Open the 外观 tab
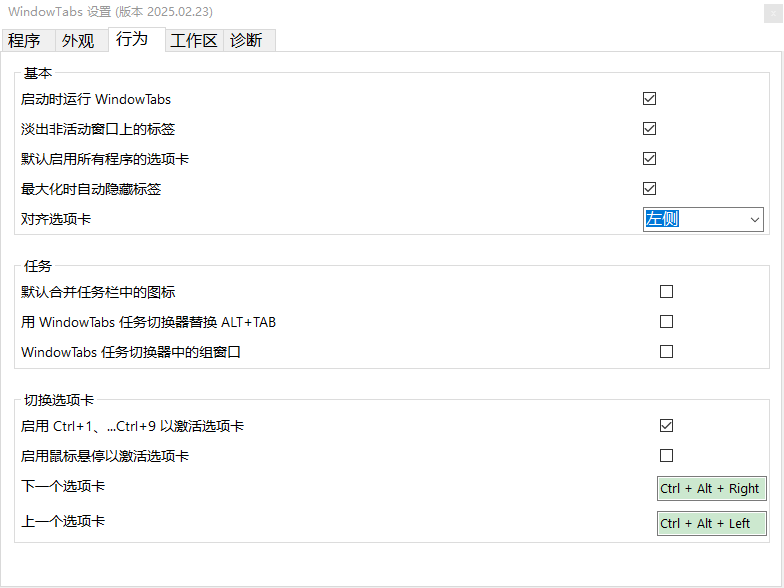784x588 pixels. coord(82,40)
